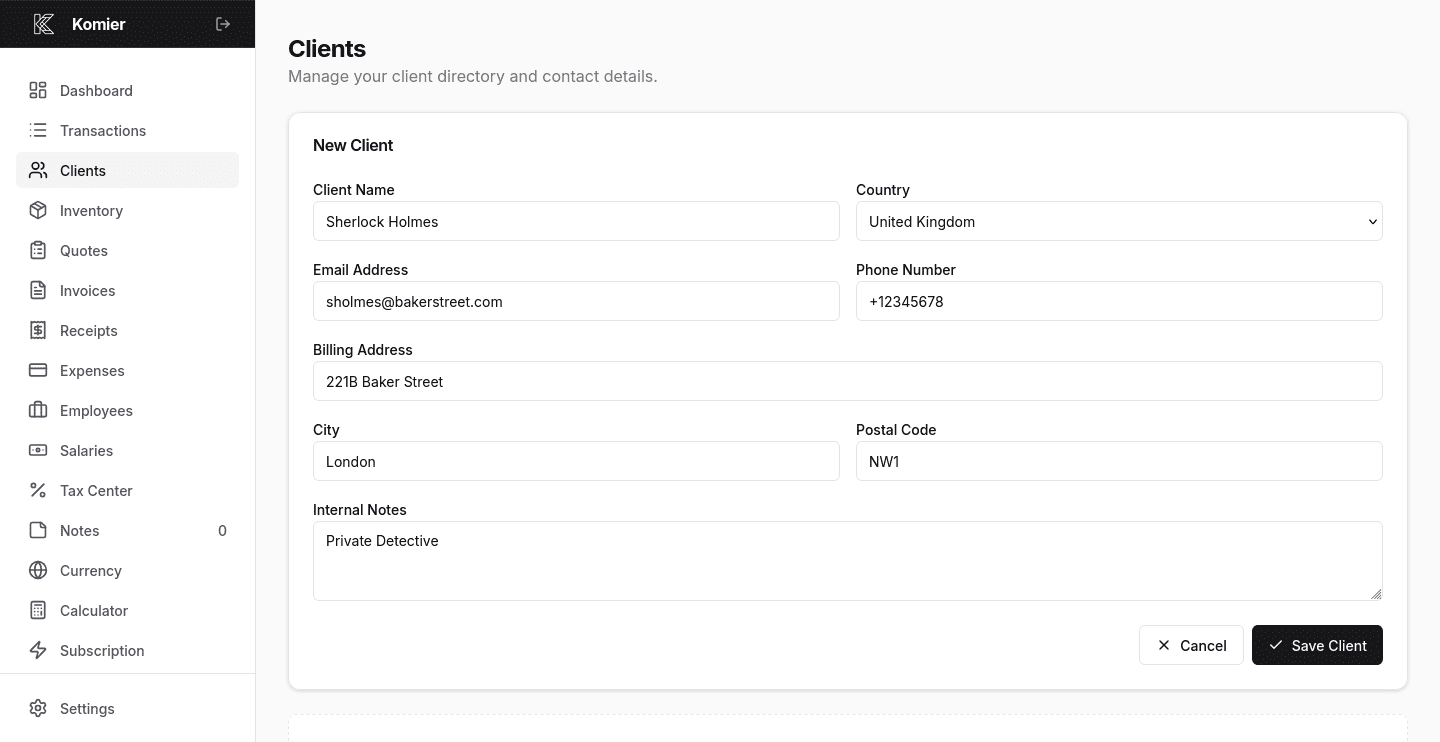Click the Internal Notes text area
The height and width of the screenshot is (742, 1440).
[x=847, y=560]
